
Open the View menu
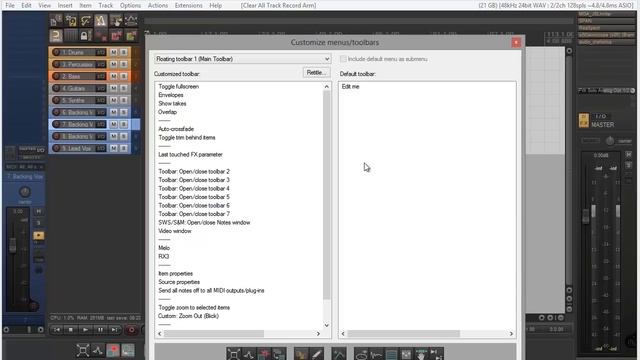pyautogui.click(x=44, y=5)
